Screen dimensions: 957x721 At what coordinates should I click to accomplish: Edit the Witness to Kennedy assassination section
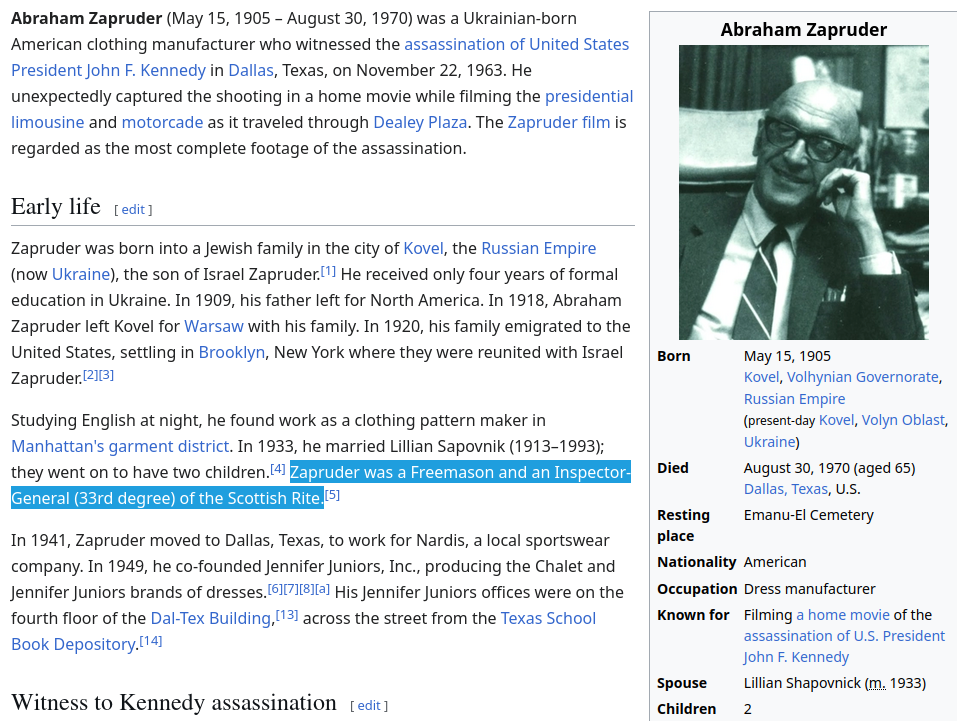[369, 706]
